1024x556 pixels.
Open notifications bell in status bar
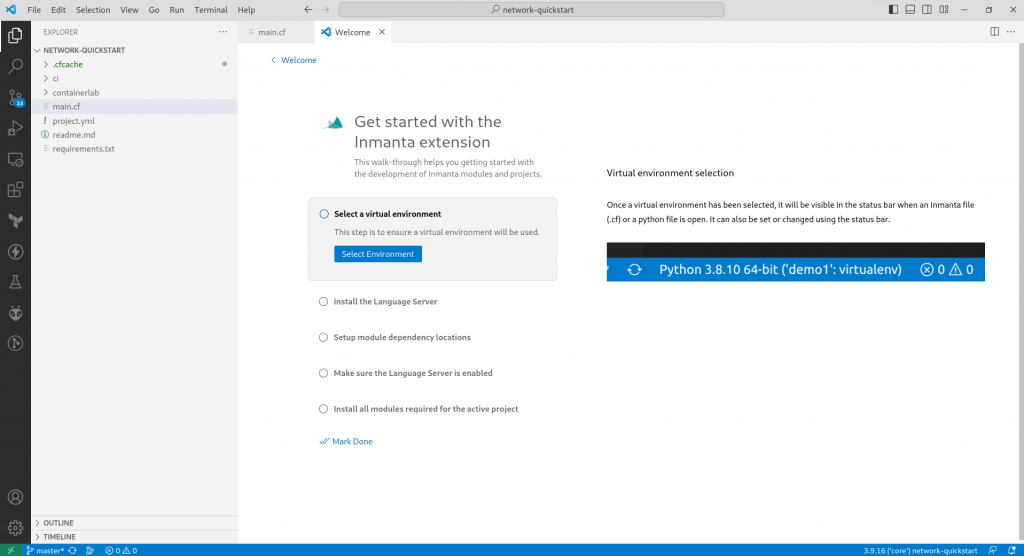1012,550
